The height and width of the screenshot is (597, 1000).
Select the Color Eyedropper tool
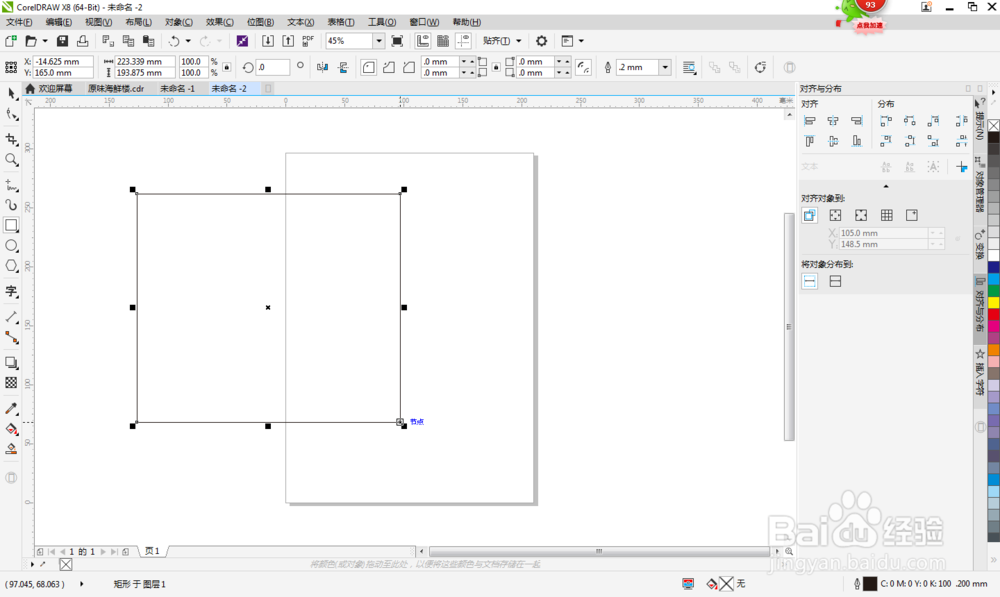coord(11,408)
